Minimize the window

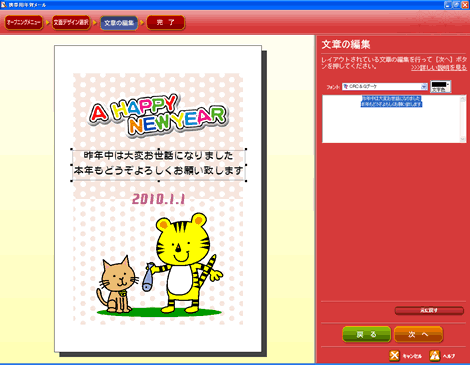448,5
